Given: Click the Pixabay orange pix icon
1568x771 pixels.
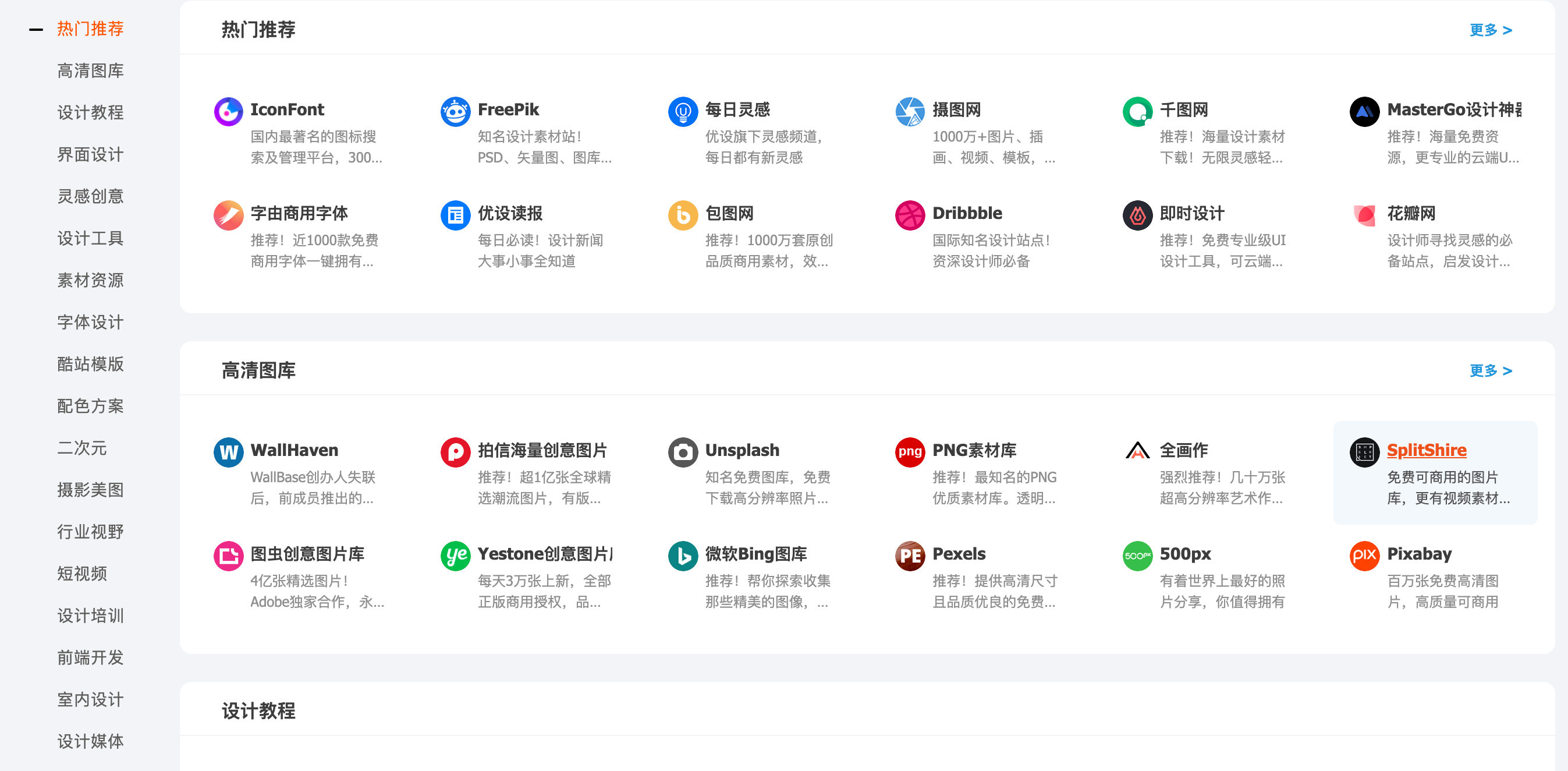Looking at the screenshot, I should 1364,556.
